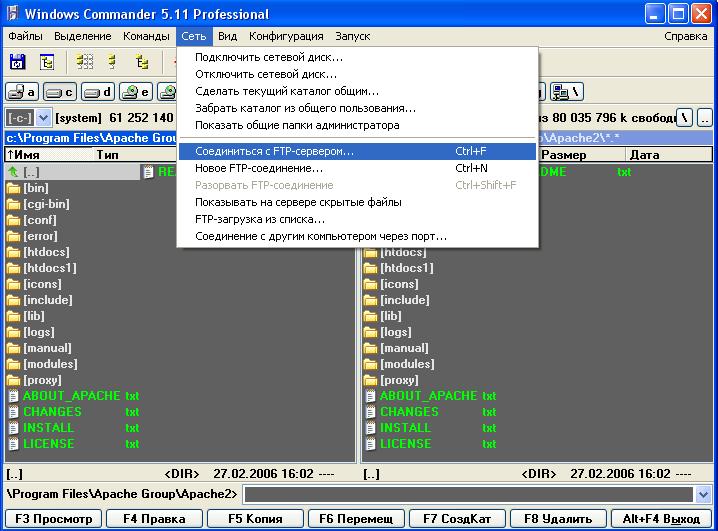Click CHANGES file icon in right panel
718x531 pixels.
[x=370, y=412]
